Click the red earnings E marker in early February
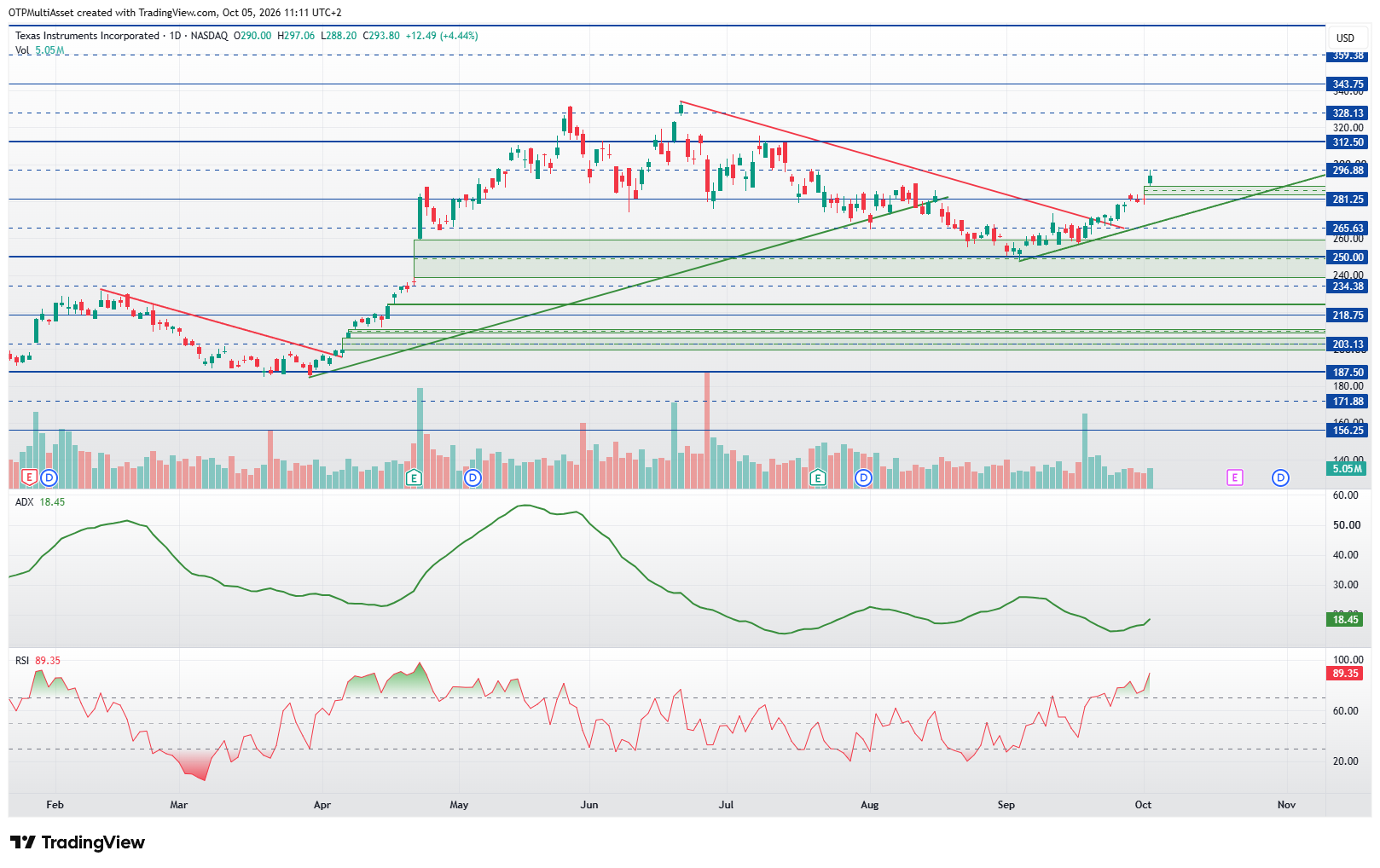 30,477
